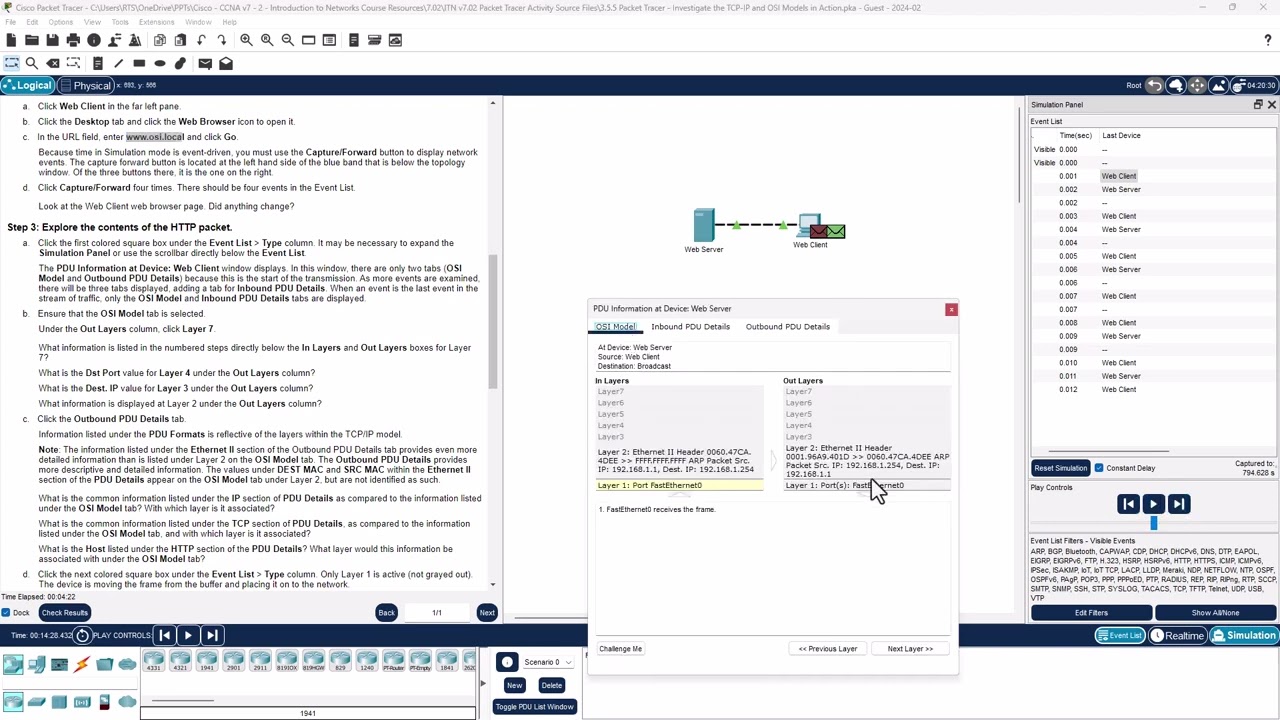The width and height of the screenshot is (1280, 720).
Task: Click the Check Results button
Action: pyautogui.click(x=64, y=613)
